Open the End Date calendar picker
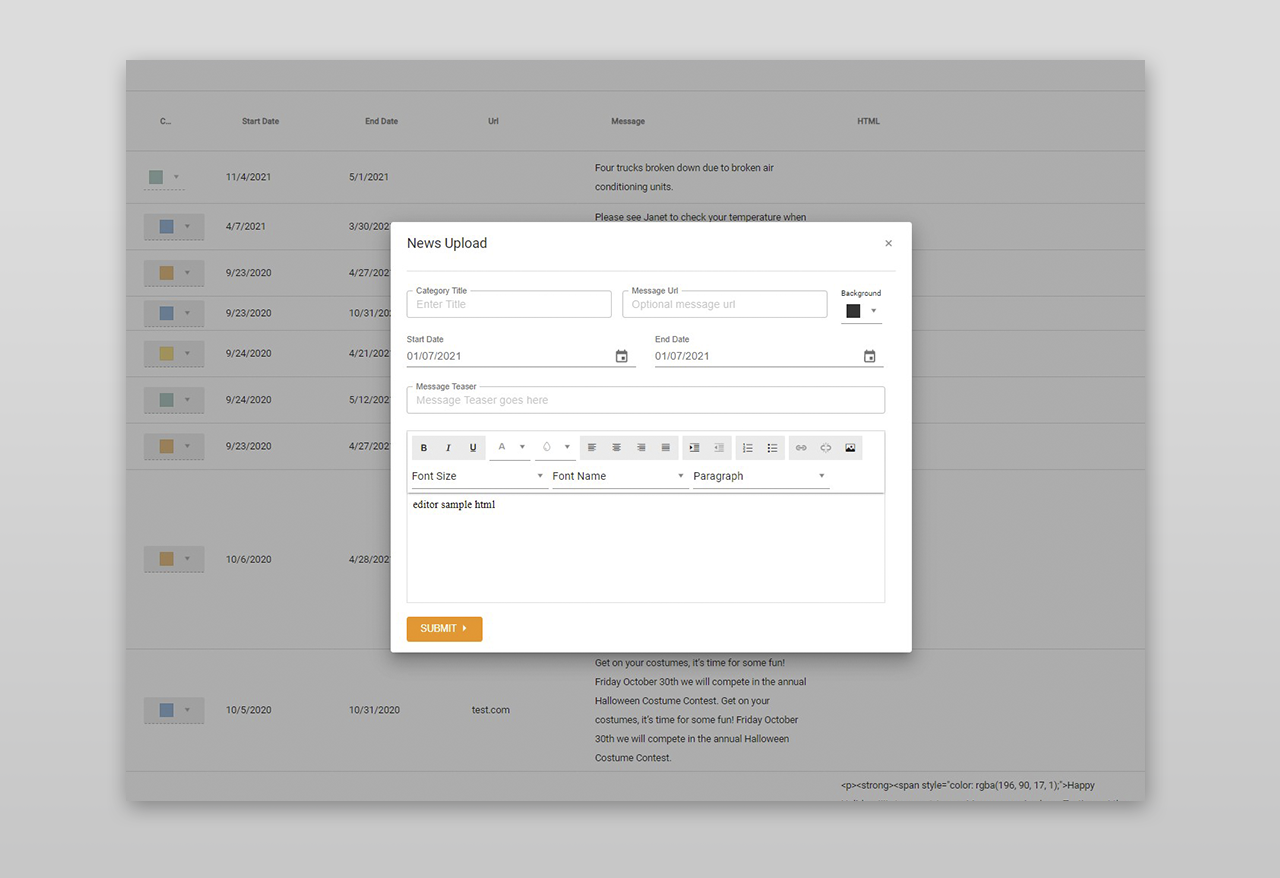 (869, 356)
